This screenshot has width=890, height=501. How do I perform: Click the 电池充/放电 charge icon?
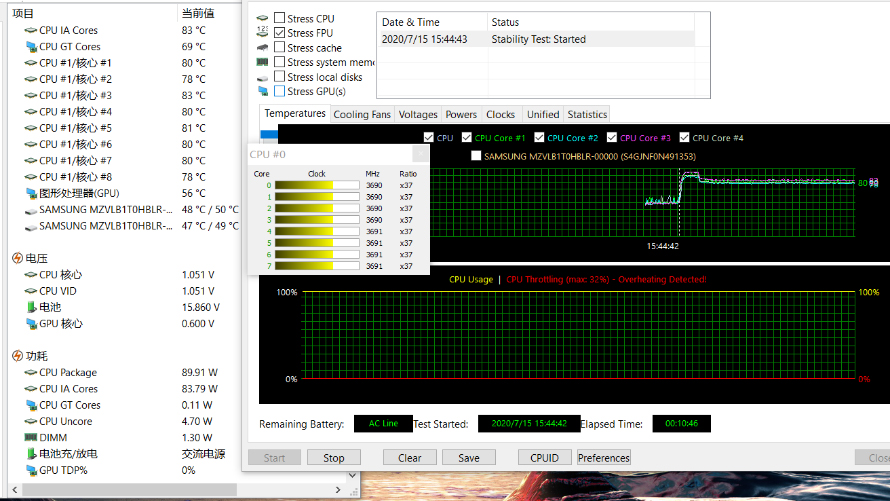click(x=31, y=454)
